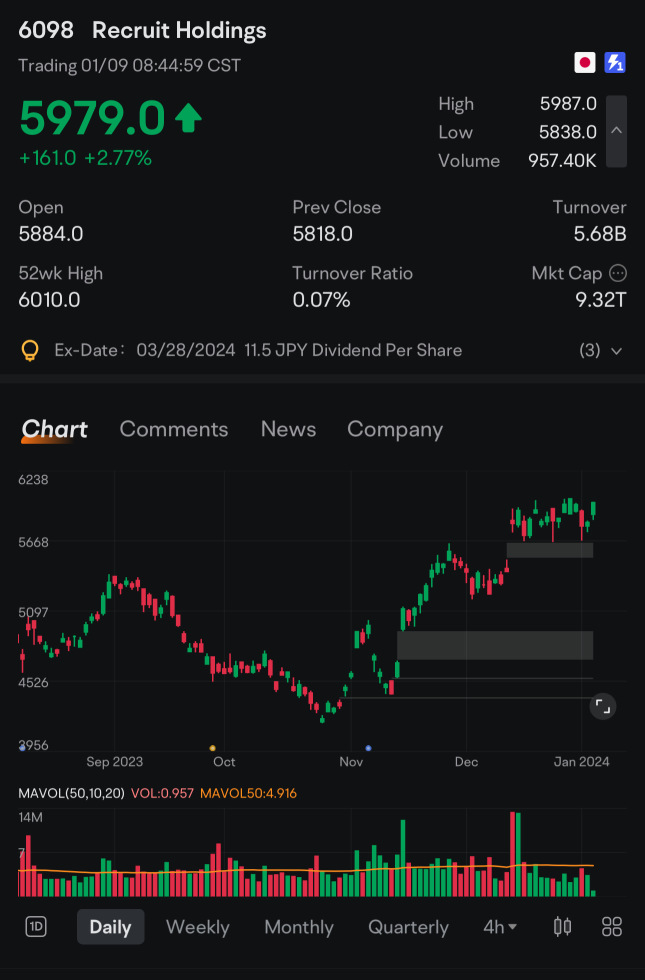This screenshot has width=645, height=980.
Task: Tap the Open price value 5884.0
Action: (51, 234)
